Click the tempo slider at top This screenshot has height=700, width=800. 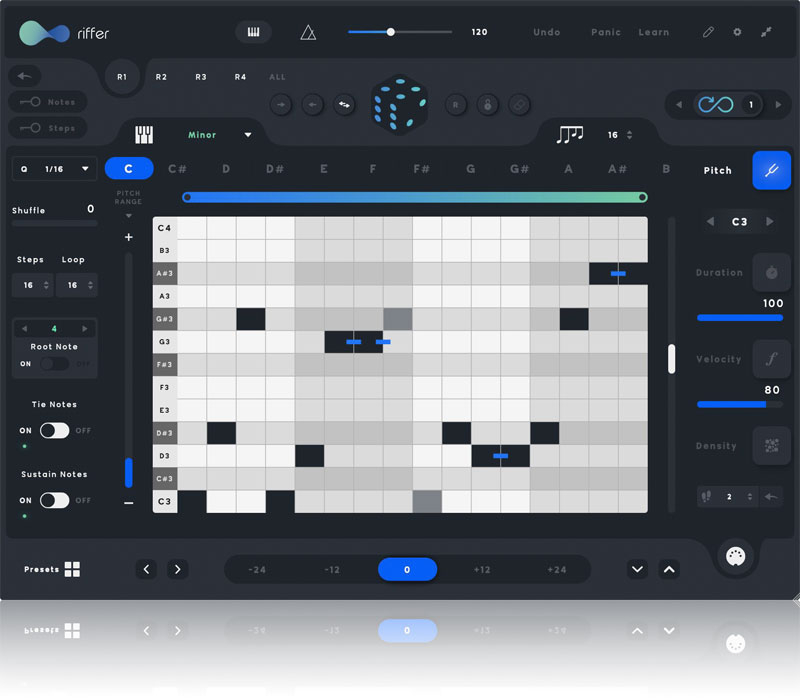pos(400,32)
